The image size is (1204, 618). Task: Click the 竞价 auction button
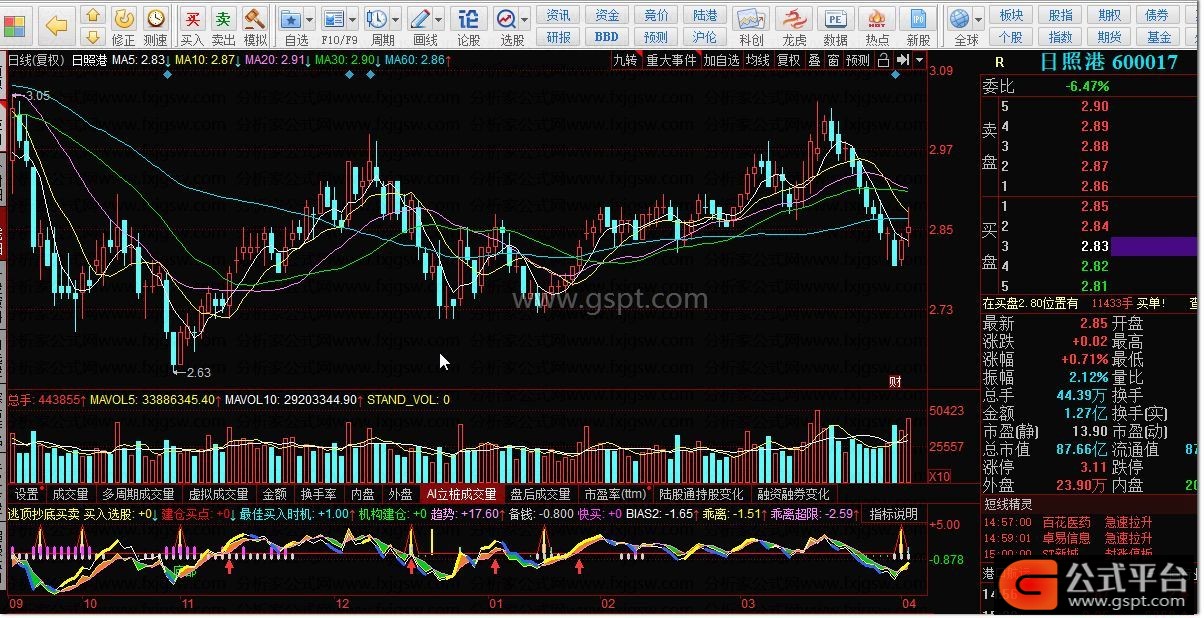click(x=656, y=15)
